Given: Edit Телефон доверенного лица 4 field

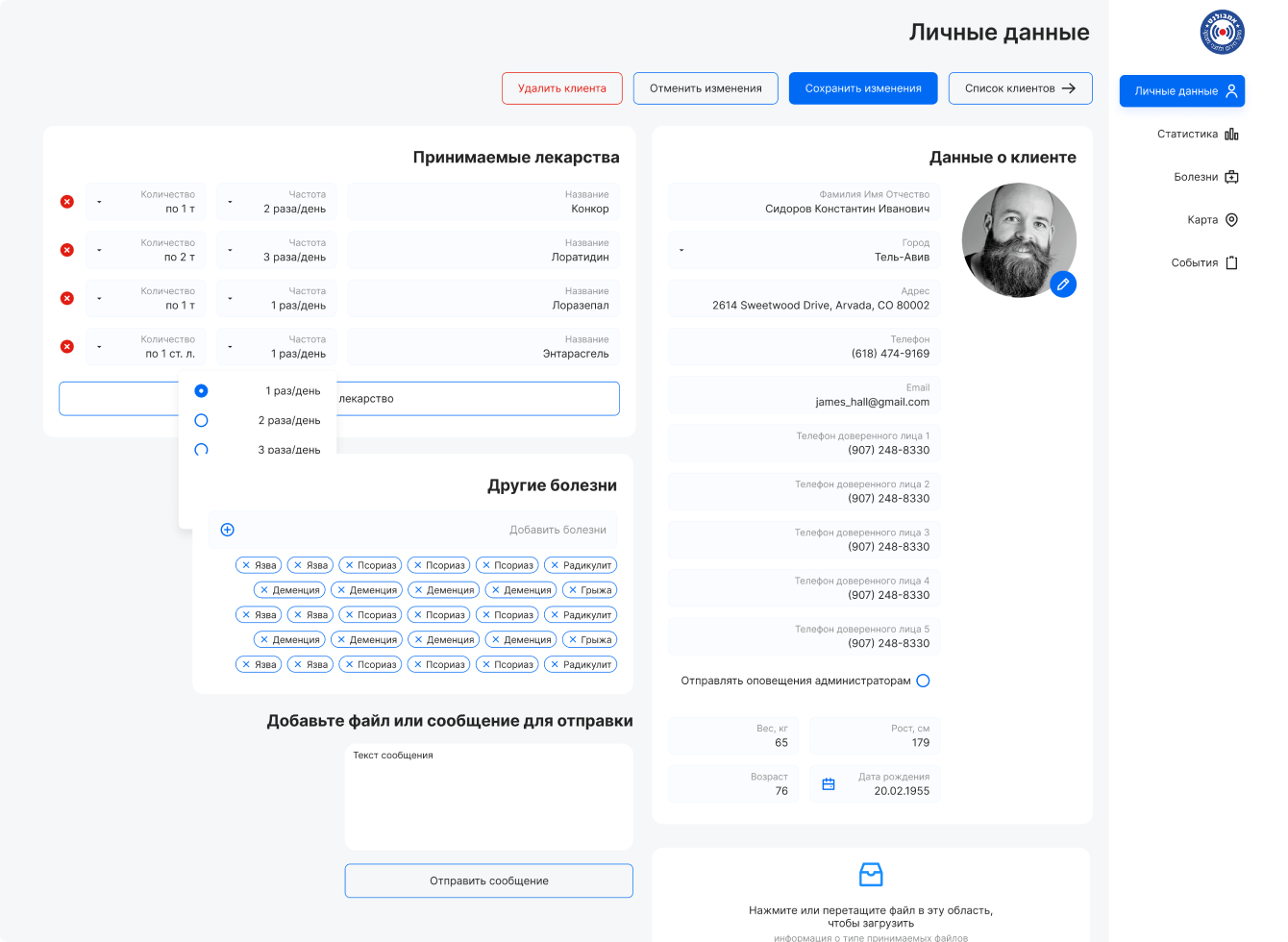Looking at the screenshot, I should [804, 588].
